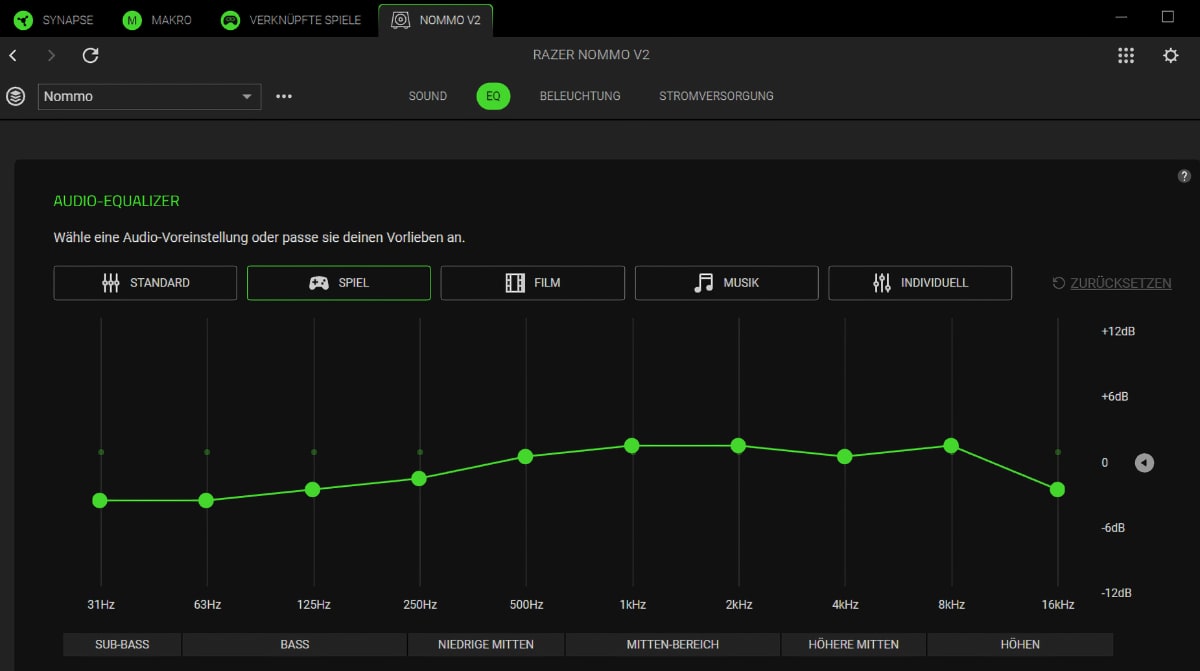Open the settings gear icon
Viewport: 1200px width, 671px height.
(x=1170, y=56)
